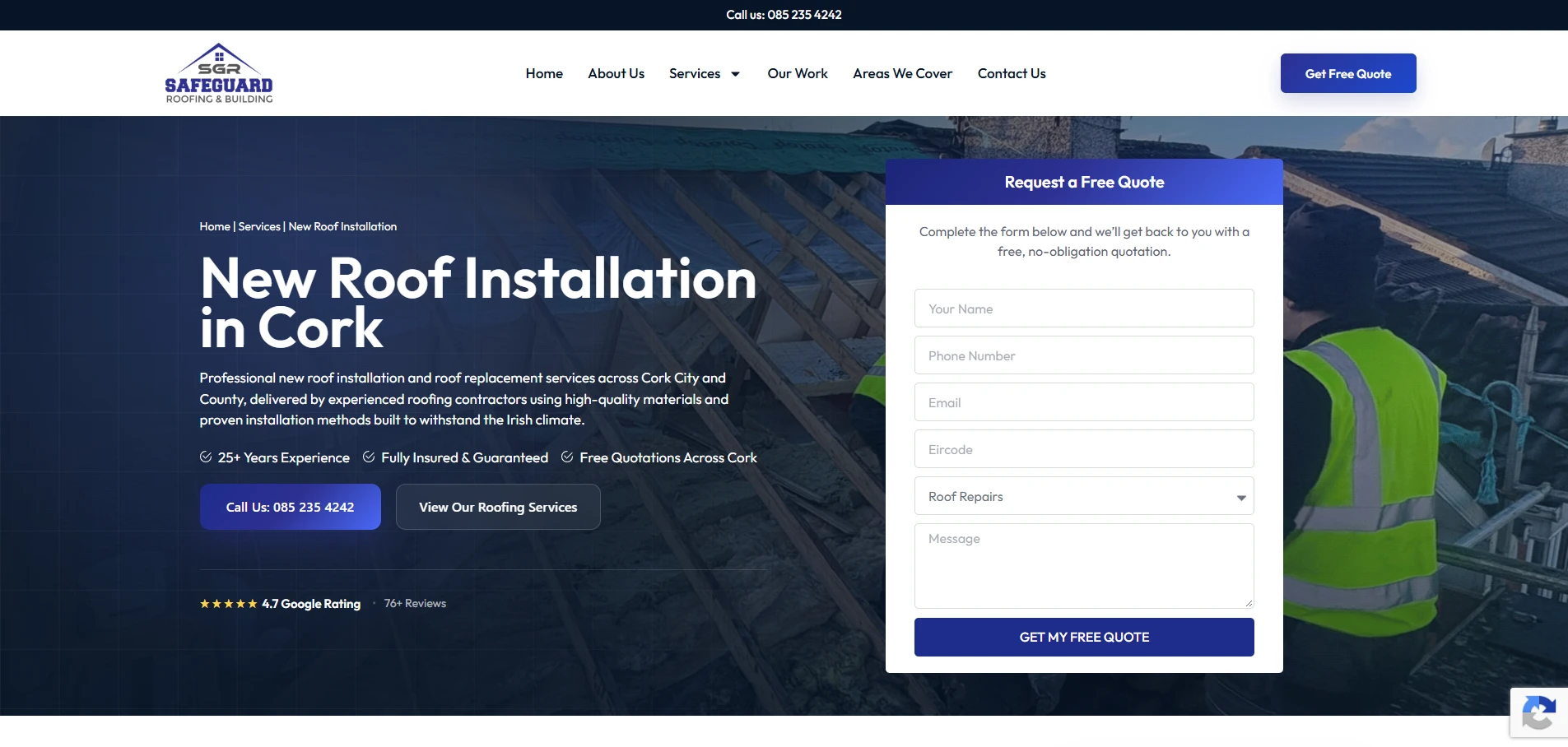This screenshot has width=1568, height=747.
Task: Click the top bar phone number link
Action: tap(784, 15)
